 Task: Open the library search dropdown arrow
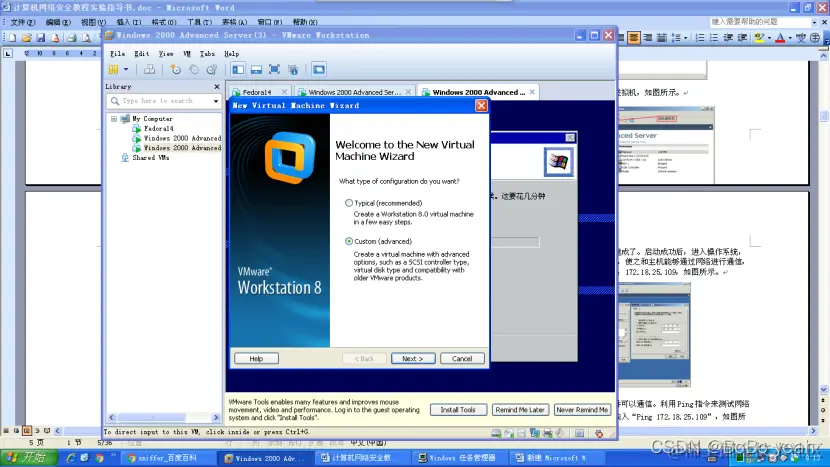pos(215,101)
